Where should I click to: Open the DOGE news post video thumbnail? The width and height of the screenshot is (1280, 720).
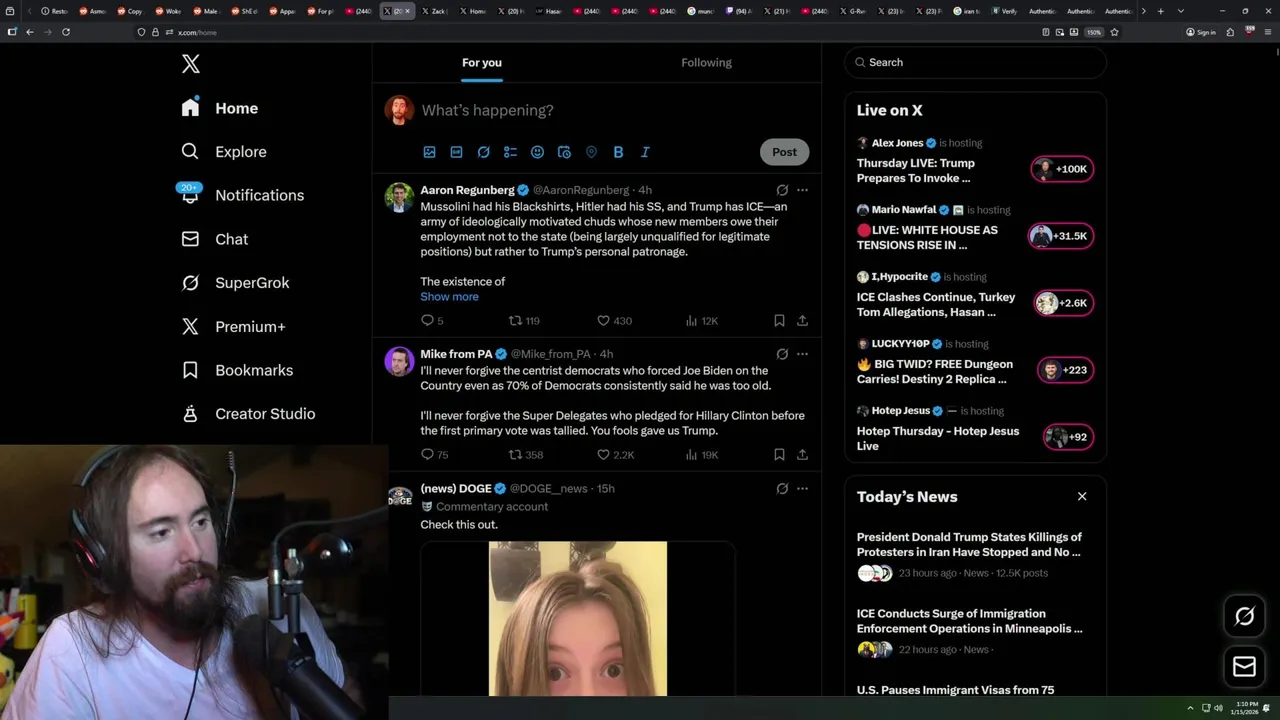tap(578, 619)
